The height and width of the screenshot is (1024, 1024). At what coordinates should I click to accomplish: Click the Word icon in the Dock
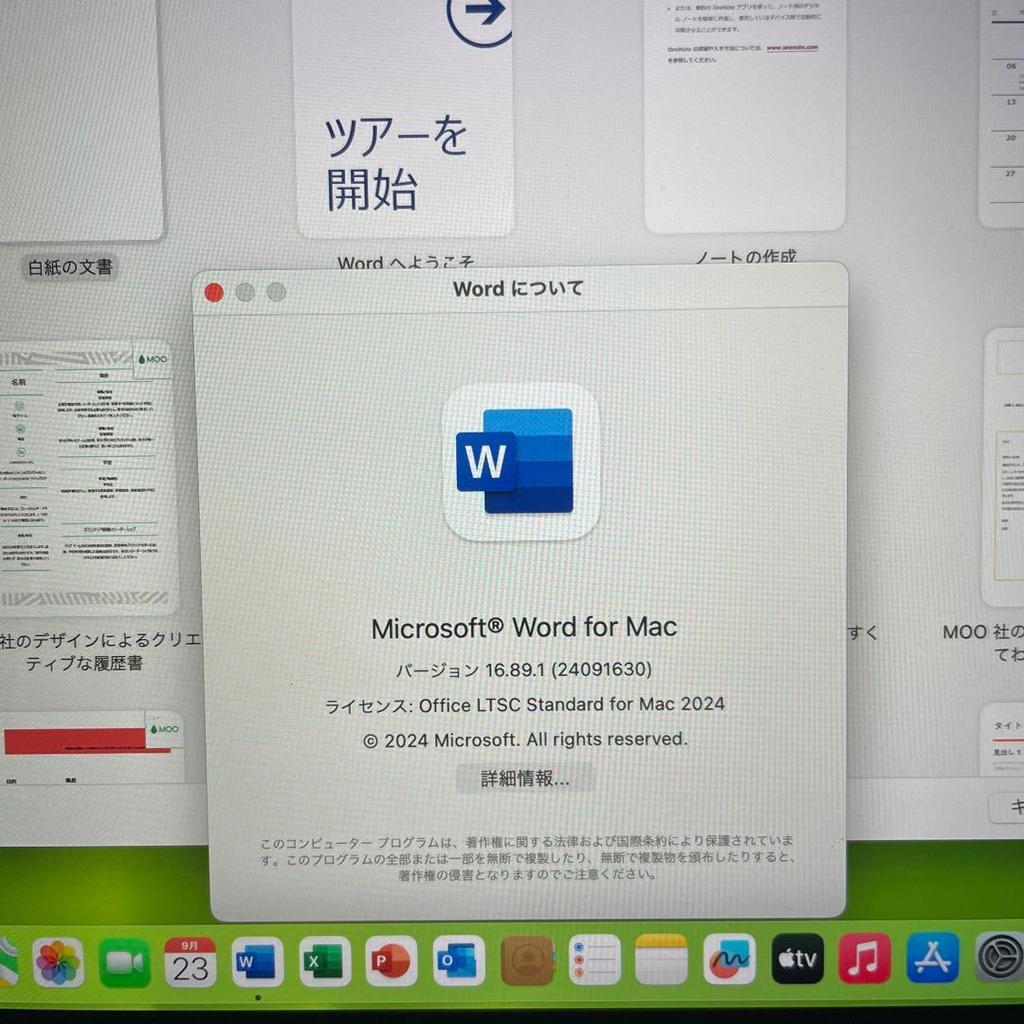pos(257,961)
